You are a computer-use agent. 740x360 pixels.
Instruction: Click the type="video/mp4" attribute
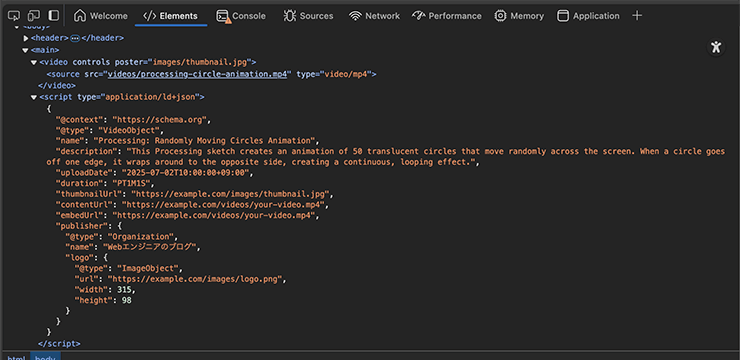pyautogui.click(x=334, y=74)
